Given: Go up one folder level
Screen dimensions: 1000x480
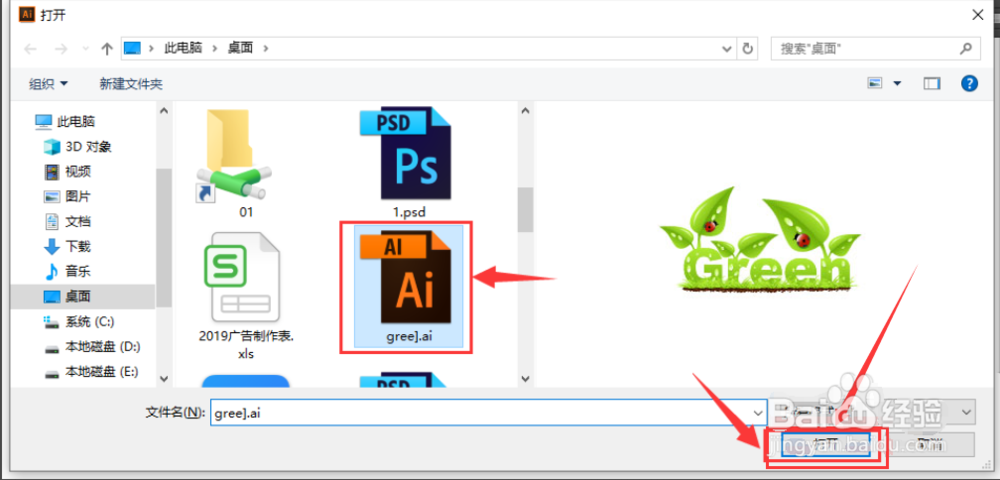Looking at the screenshot, I should [107, 49].
